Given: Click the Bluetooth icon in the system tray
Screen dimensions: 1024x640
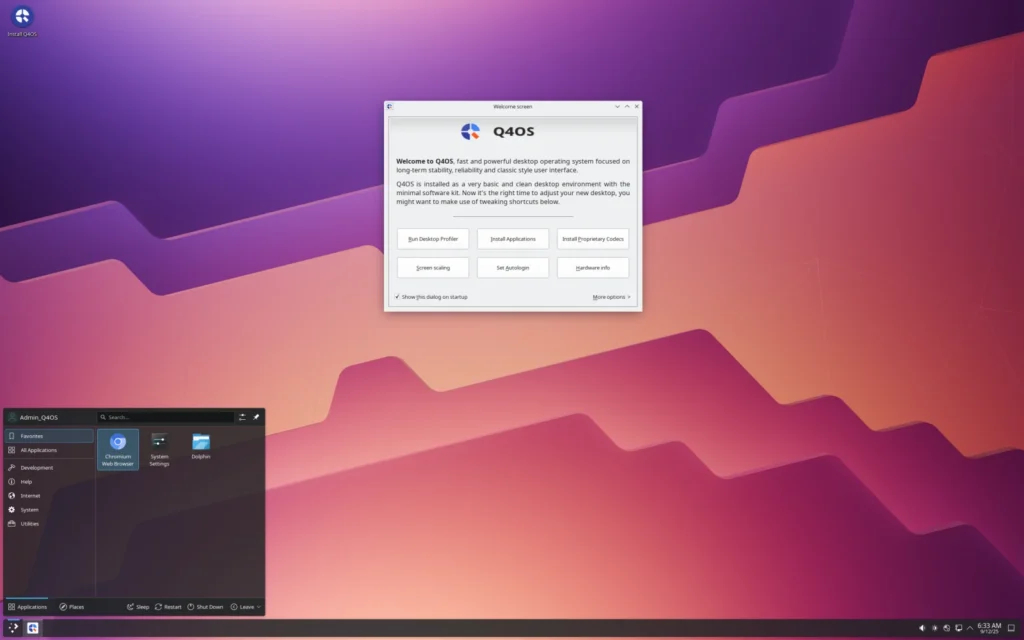Looking at the screenshot, I should click(x=935, y=628).
